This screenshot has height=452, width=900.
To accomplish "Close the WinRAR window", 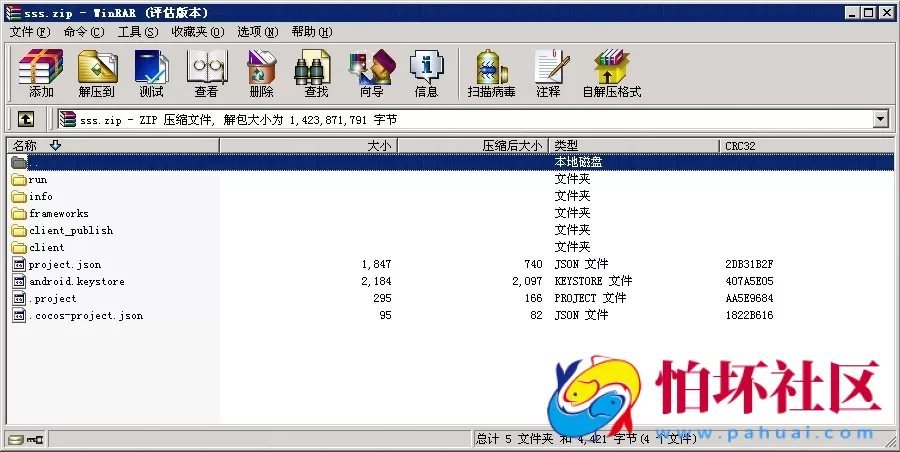I will tap(886, 13).
